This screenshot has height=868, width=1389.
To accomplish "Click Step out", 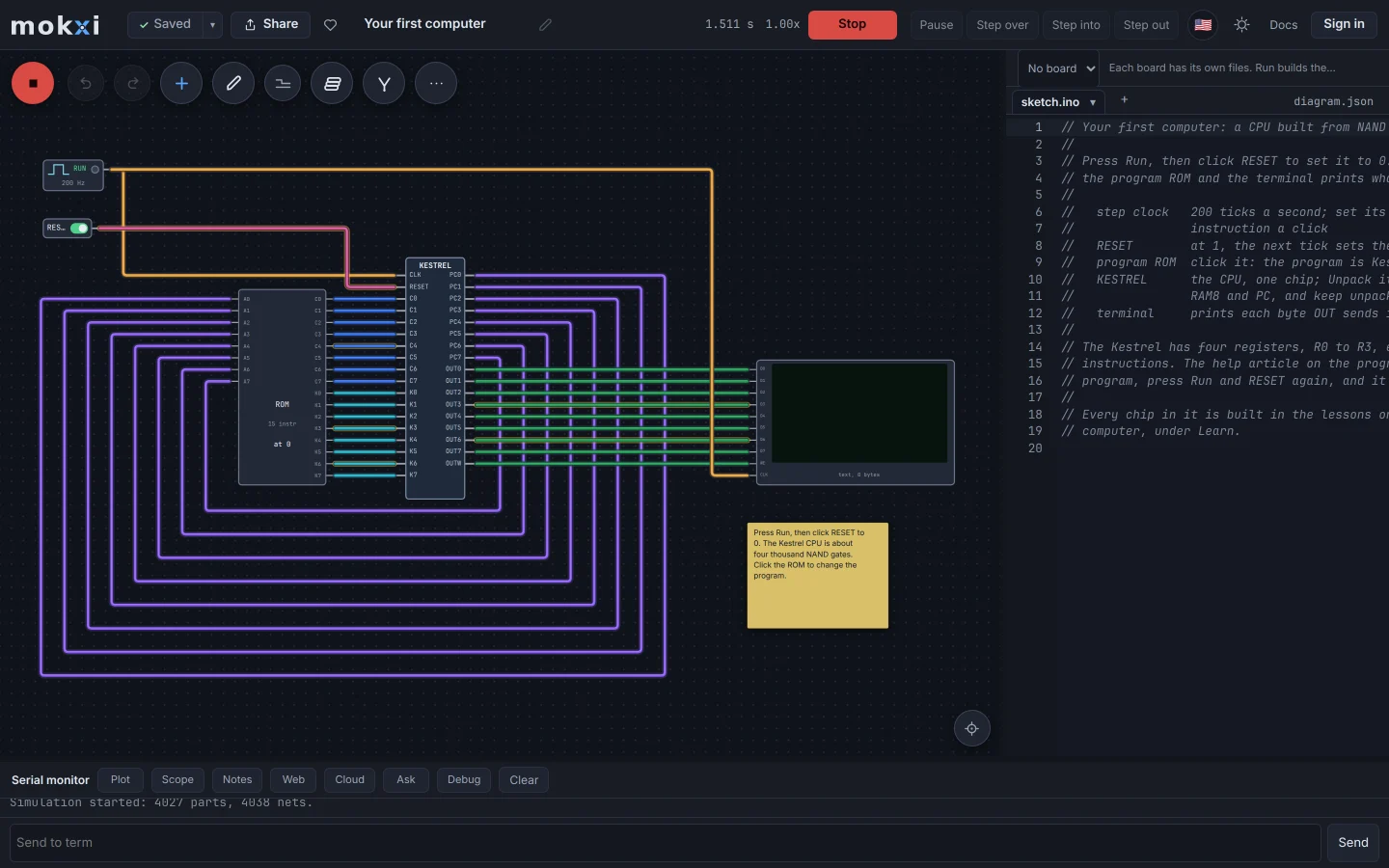I will (1146, 25).
